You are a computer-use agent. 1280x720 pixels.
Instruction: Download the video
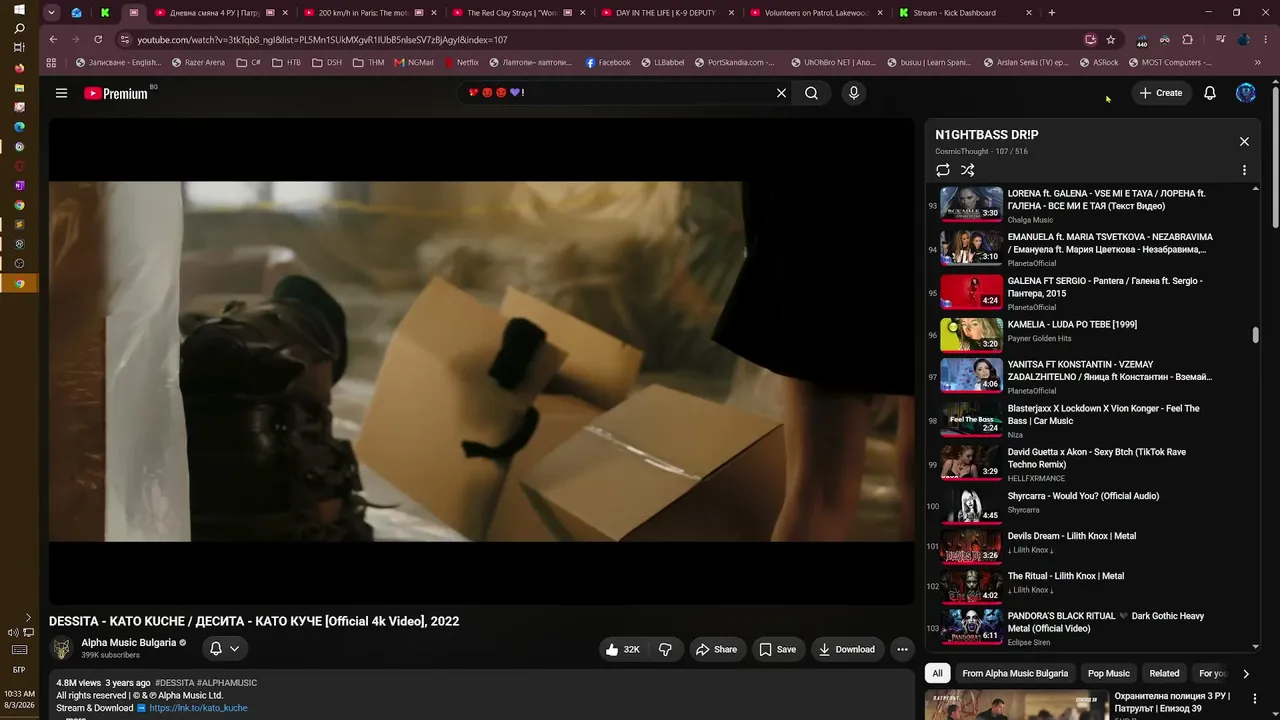coord(846,649)
